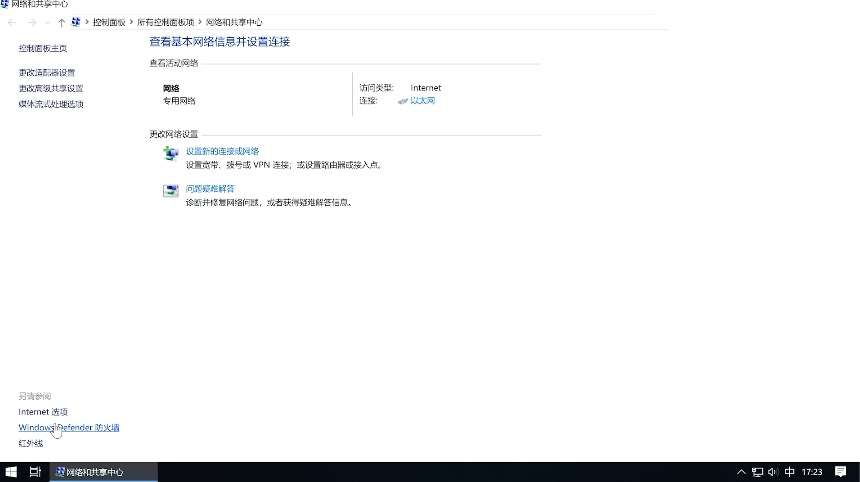This screenshot has width=860, height=482.
Task: Click the 专用网络 network type text
Action: (179, 101)
